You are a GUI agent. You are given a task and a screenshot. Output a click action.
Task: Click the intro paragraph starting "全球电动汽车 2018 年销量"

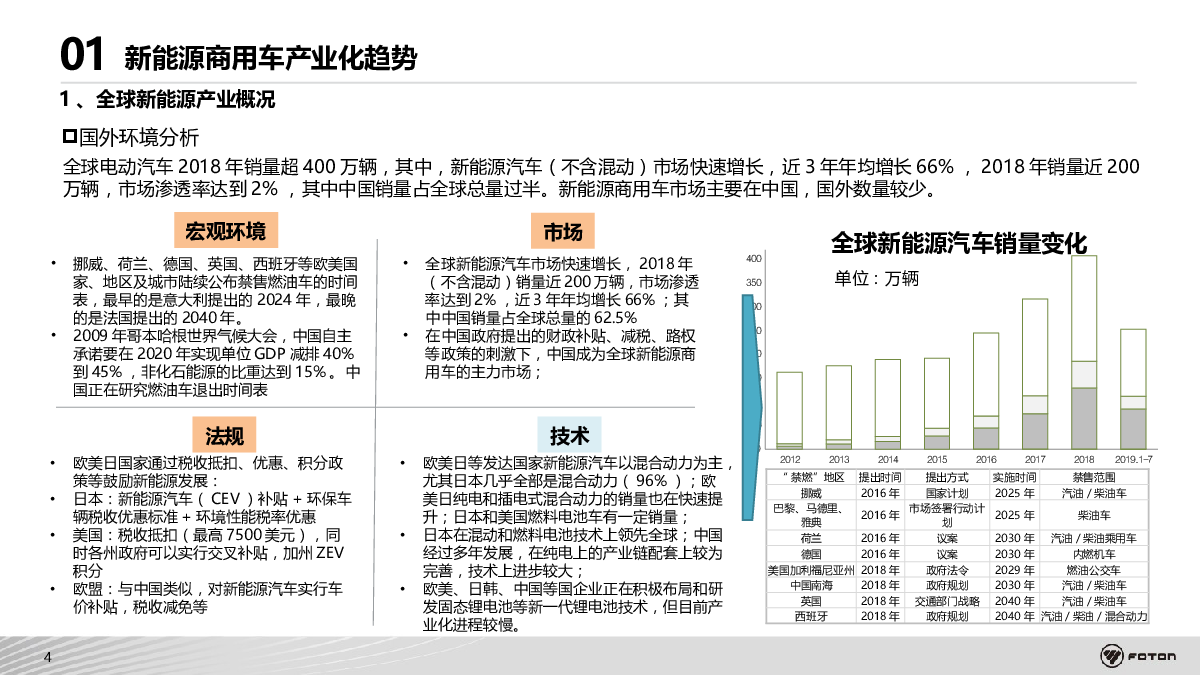coord(600,177)
